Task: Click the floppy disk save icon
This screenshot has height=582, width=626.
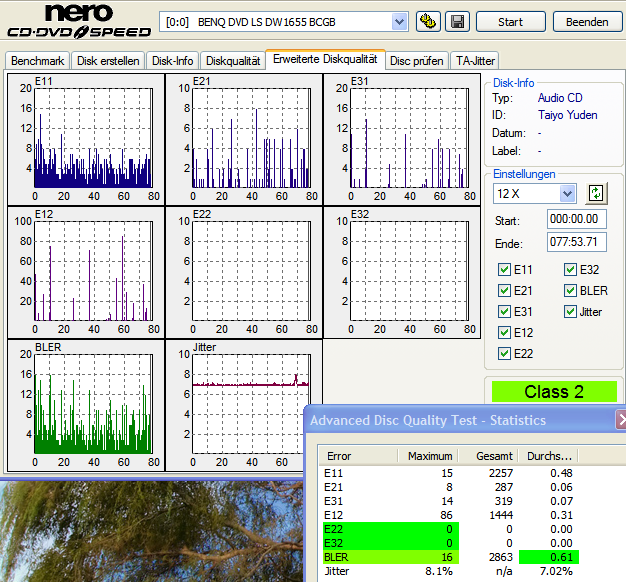Action: [x=456, y=21]
